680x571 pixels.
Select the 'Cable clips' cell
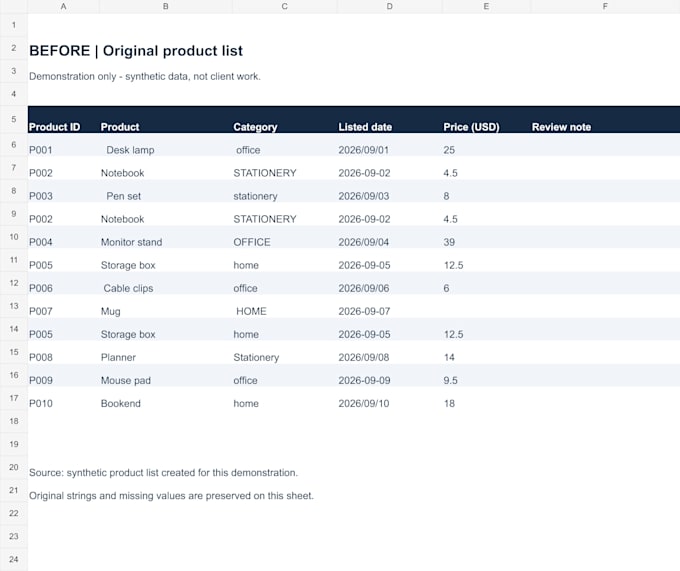[166, 283]
